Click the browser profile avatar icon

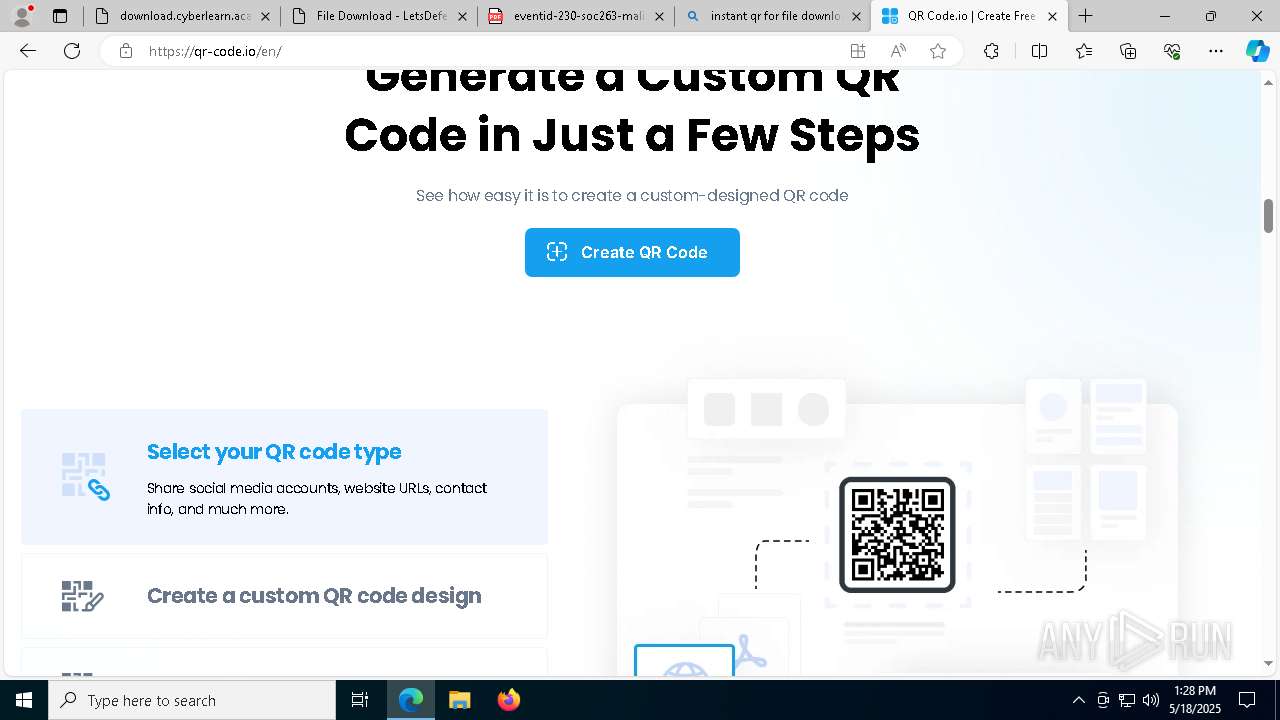[22, 16]
